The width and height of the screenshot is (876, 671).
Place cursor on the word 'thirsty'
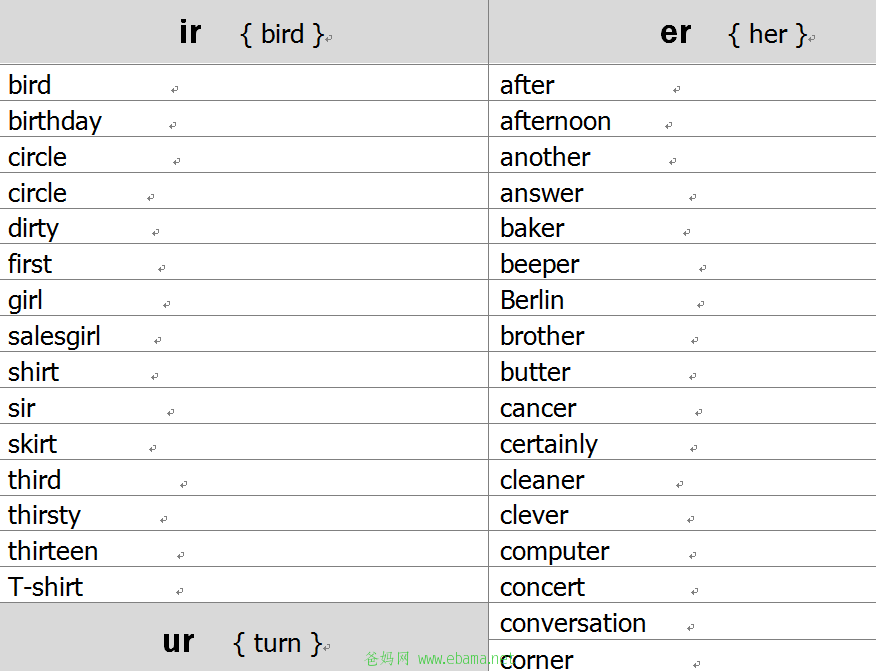pos(45,515)
